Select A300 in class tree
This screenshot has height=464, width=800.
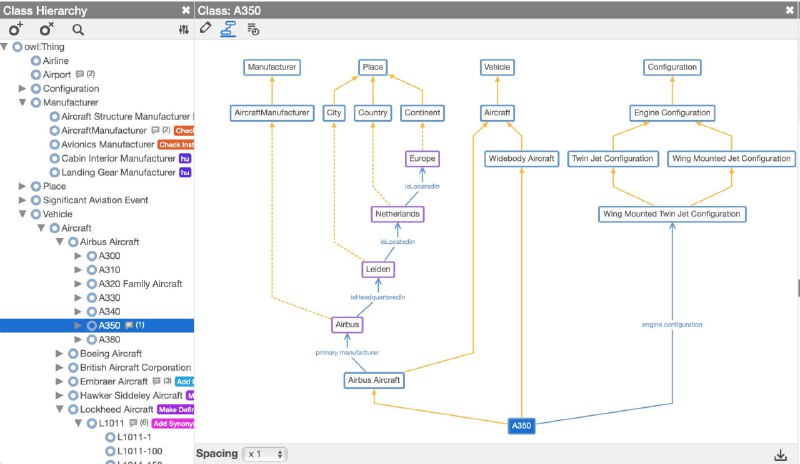109,256
